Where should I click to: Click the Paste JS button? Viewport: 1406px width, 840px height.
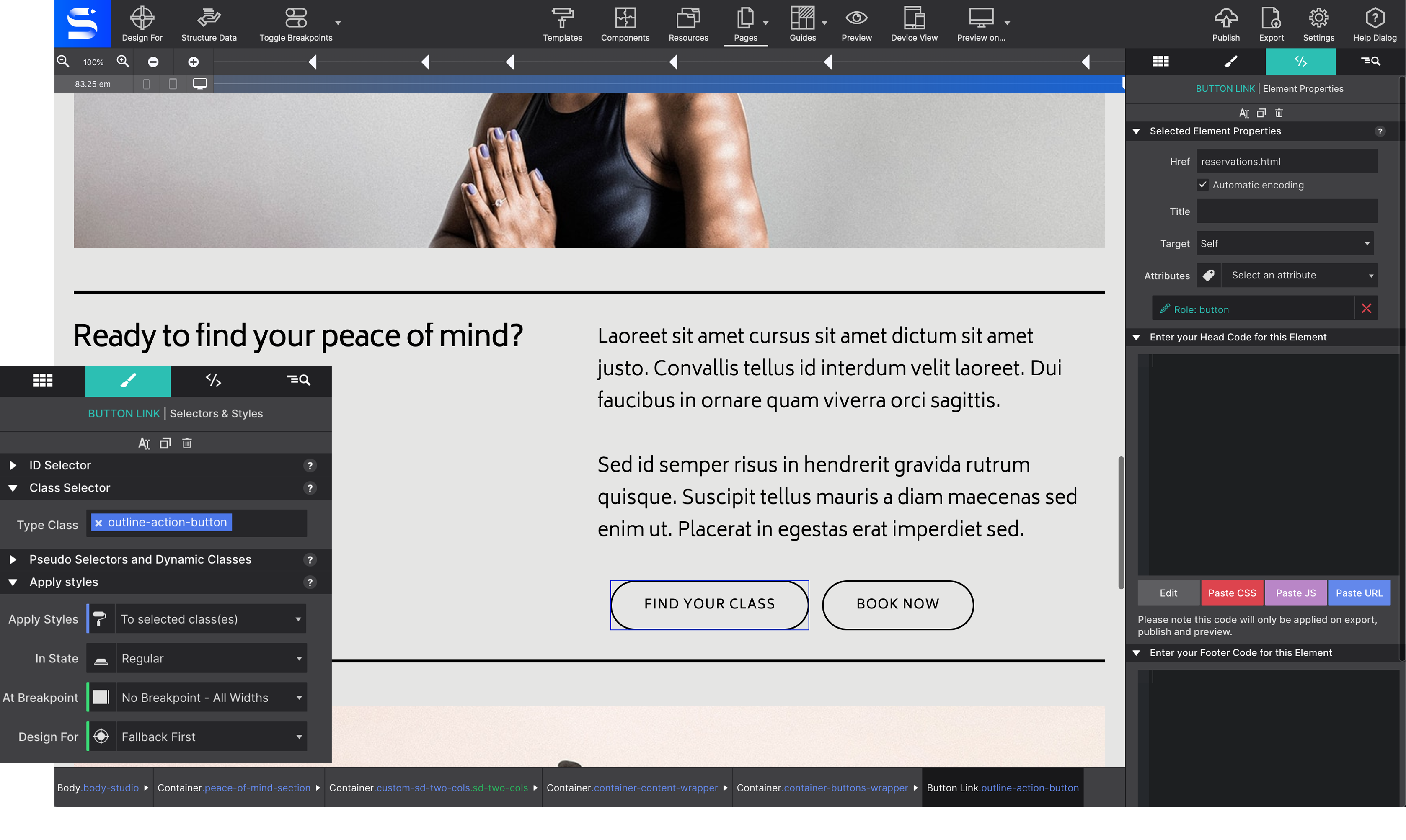click(x=1295, y=593)
